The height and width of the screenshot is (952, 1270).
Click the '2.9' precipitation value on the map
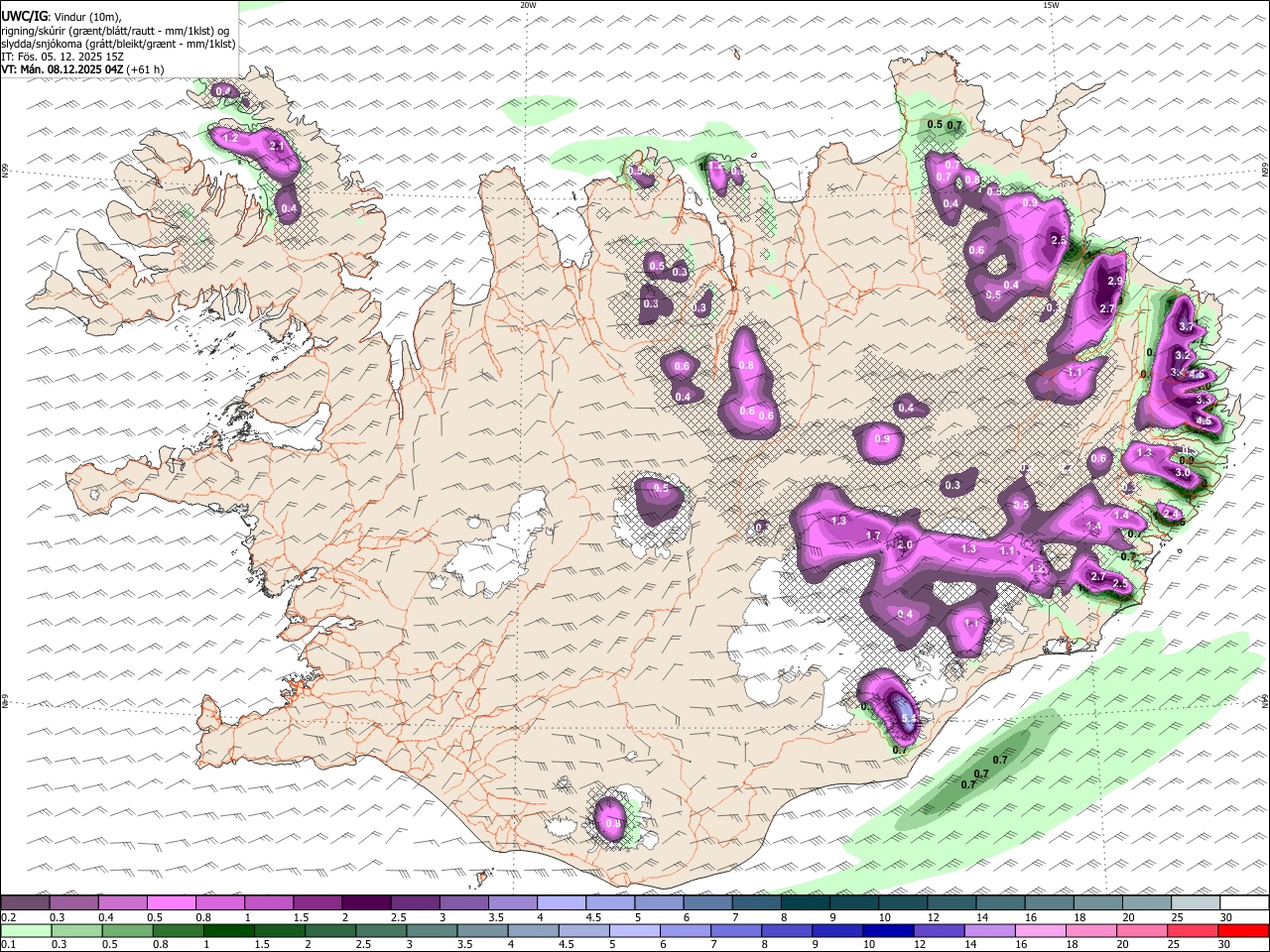pos(1114,282)
